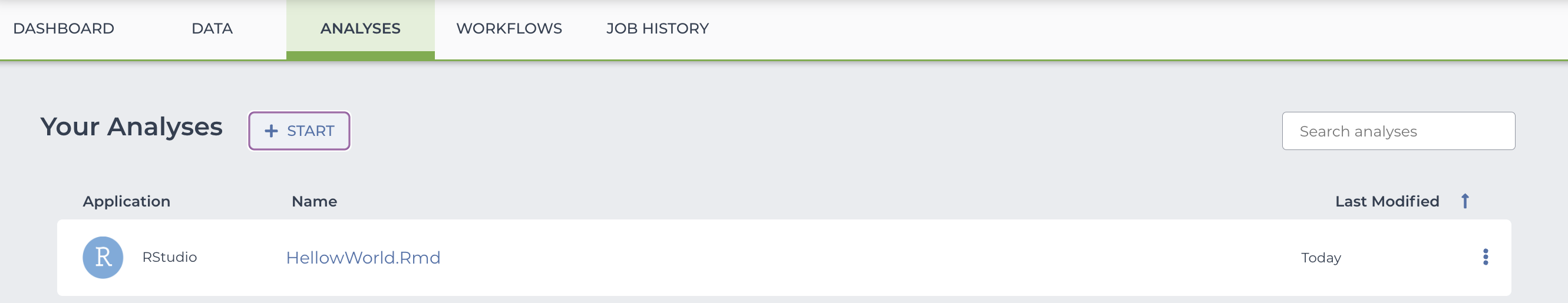Image resolution: width=1568 pixels, height=303 pixels.
Task: Click the Your Analyses heading
Action: 131,127
